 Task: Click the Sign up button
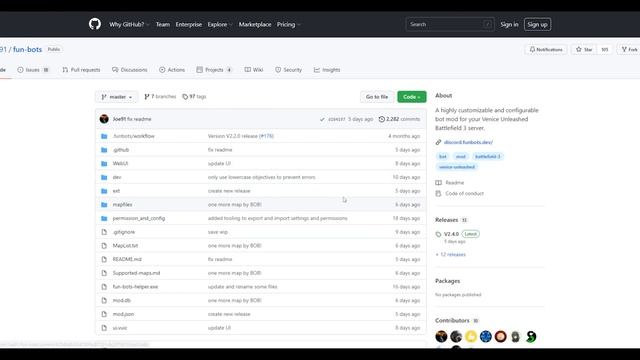(x=537, y=24)
